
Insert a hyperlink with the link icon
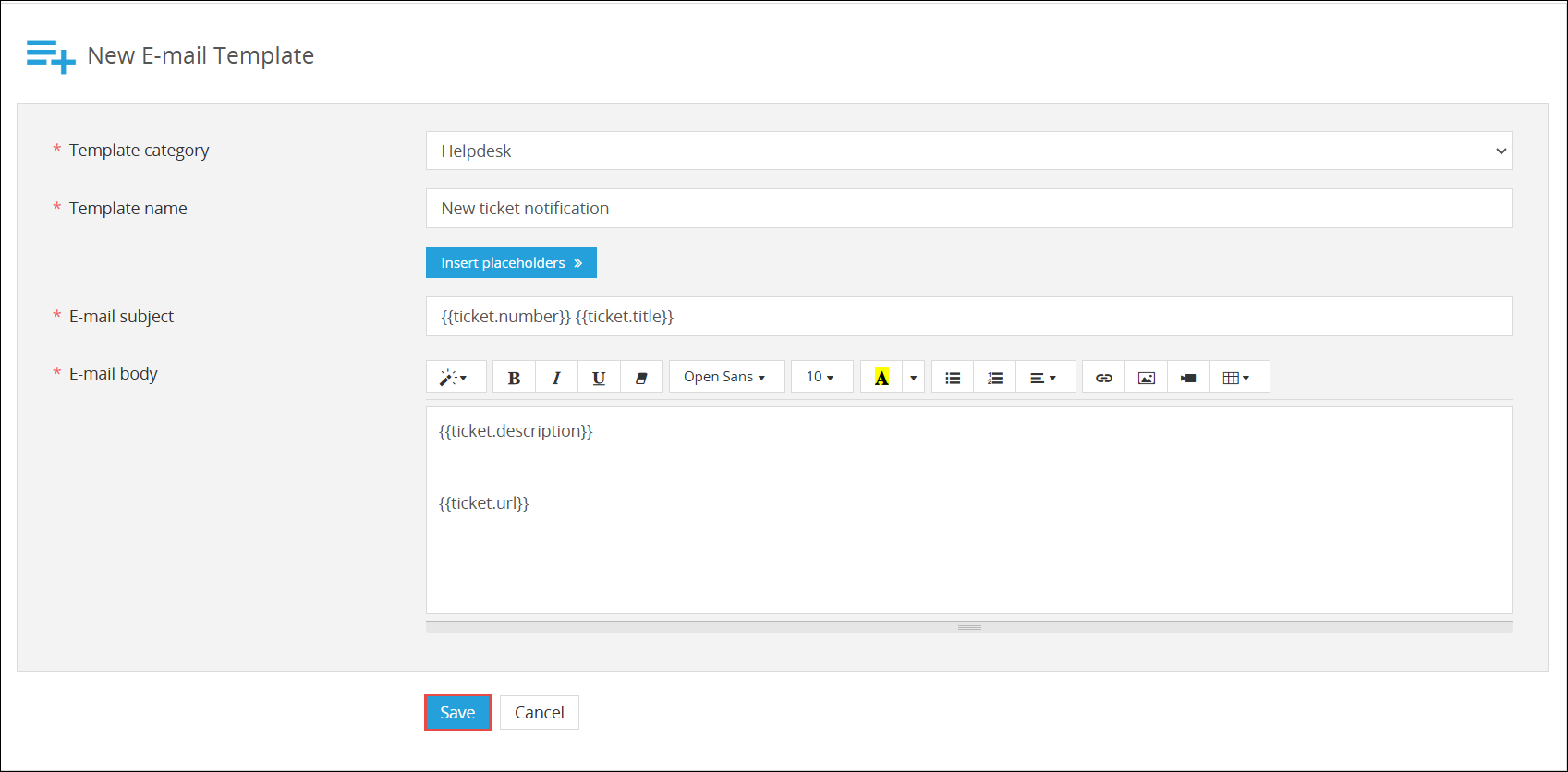1104,377
